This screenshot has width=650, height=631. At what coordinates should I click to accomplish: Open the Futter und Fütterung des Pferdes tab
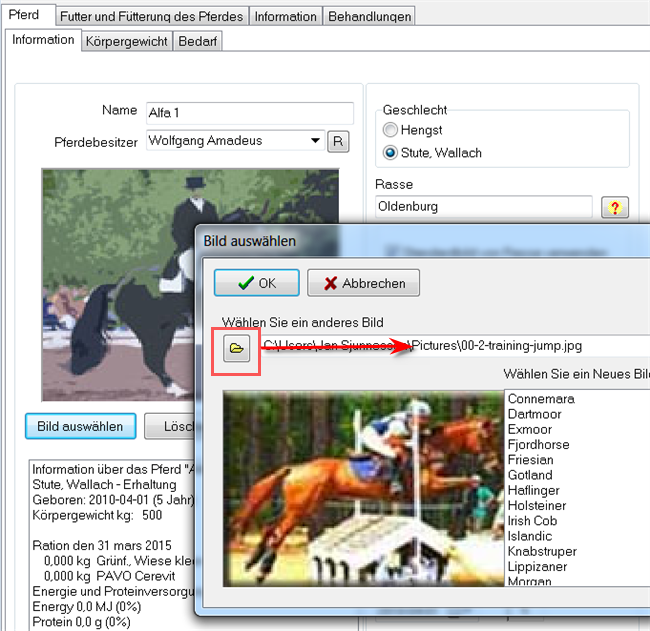coord(152,17)
